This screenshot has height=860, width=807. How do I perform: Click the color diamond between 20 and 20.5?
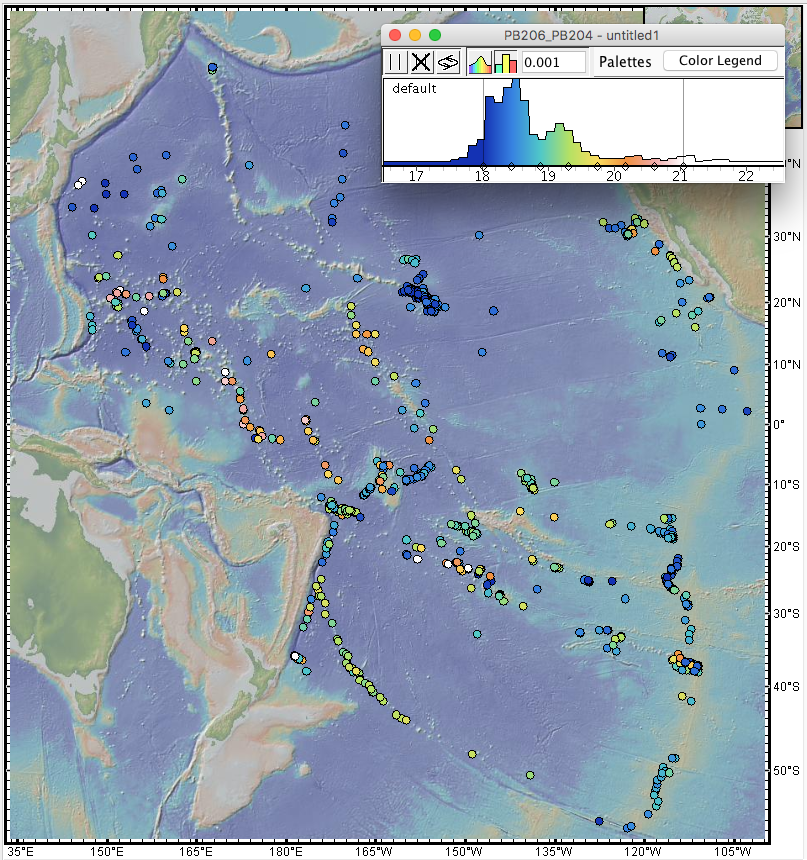(625, 166)
